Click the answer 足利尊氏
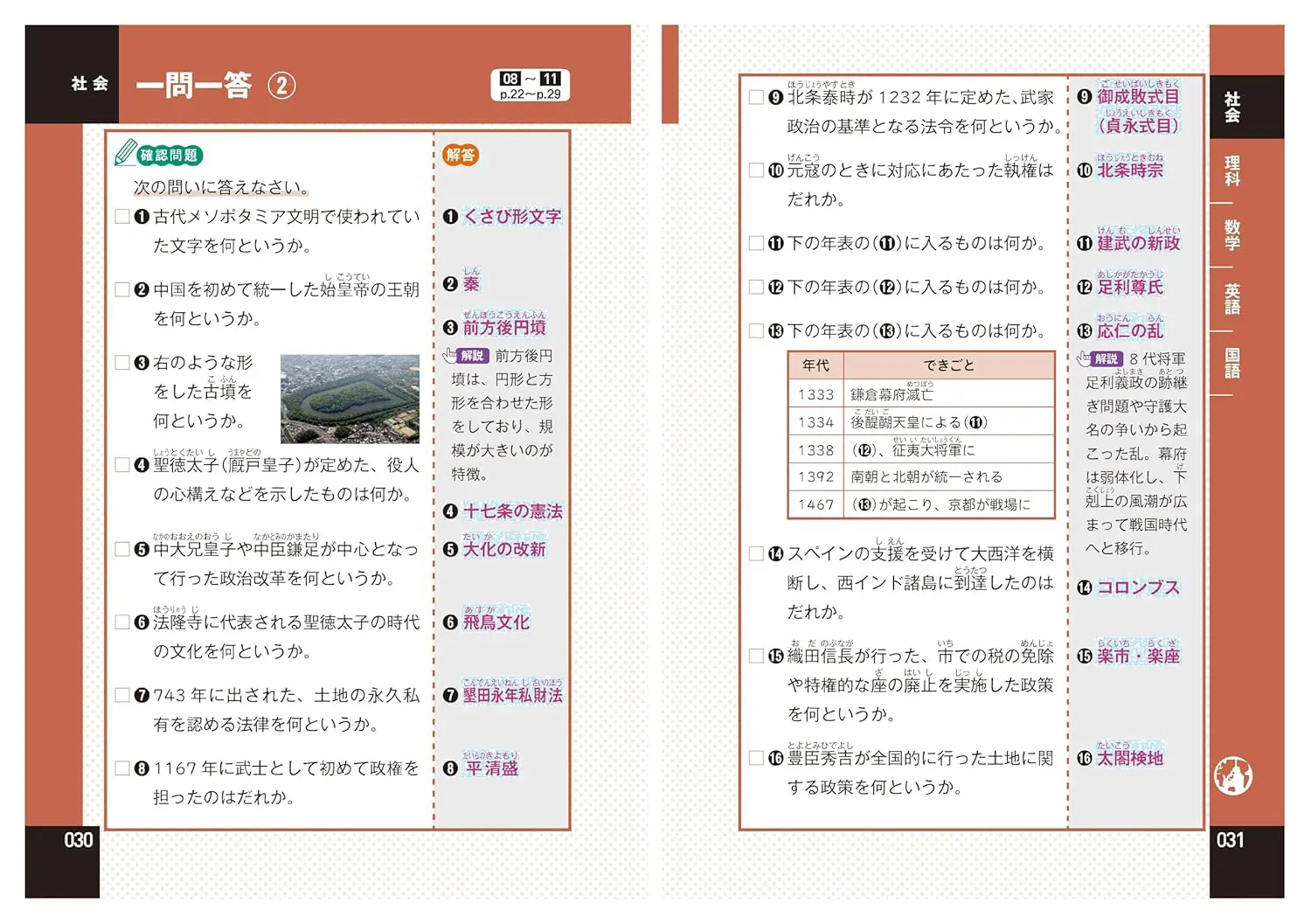This screenshot has width=1311, height=924. [1130, 287]
